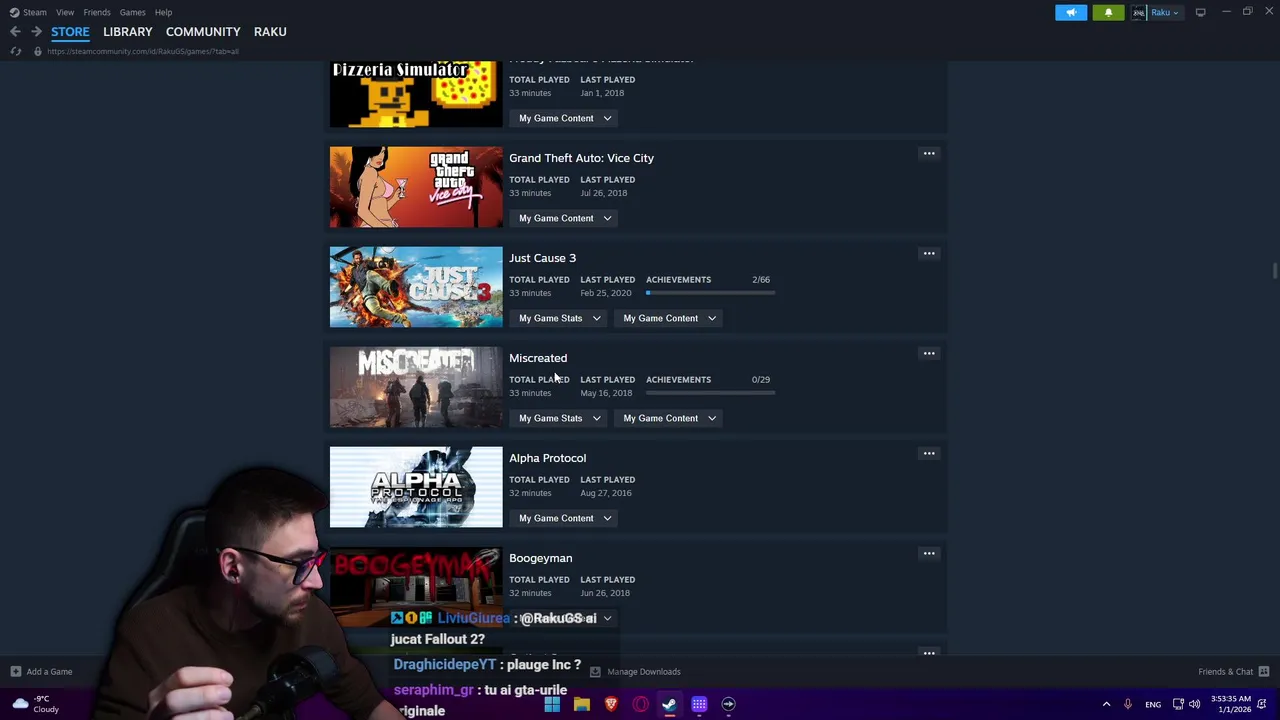Click the microphone tray icon
The image size is (1280, 720).
[1128, 704]
